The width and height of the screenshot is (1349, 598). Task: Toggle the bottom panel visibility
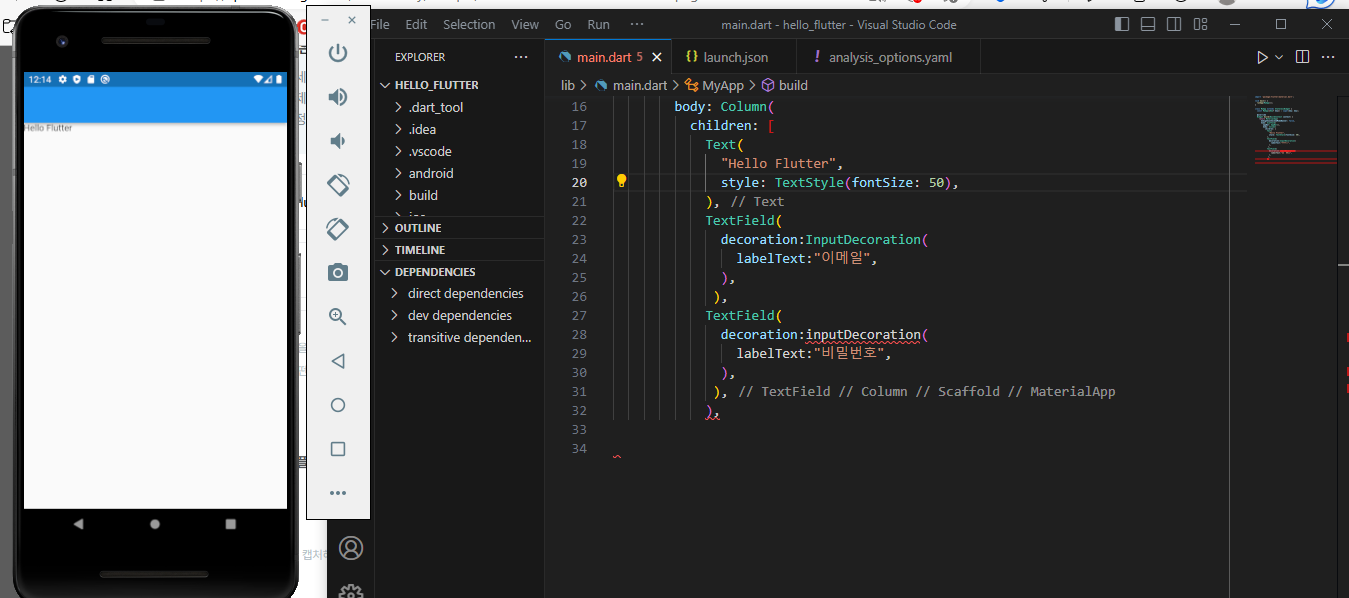(1148, 24)
